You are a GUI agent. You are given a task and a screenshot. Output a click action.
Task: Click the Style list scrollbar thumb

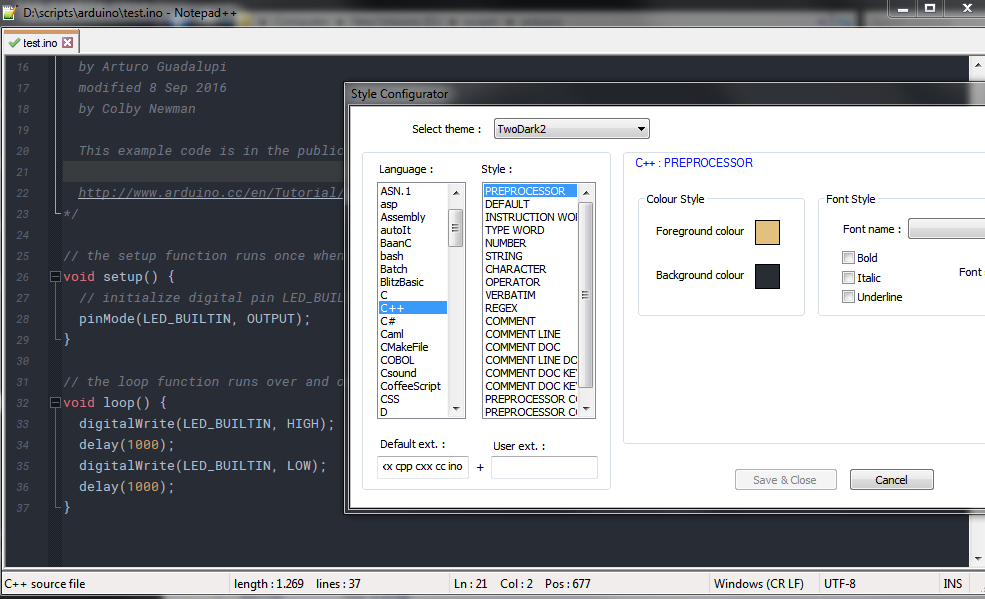pos(585,295)
